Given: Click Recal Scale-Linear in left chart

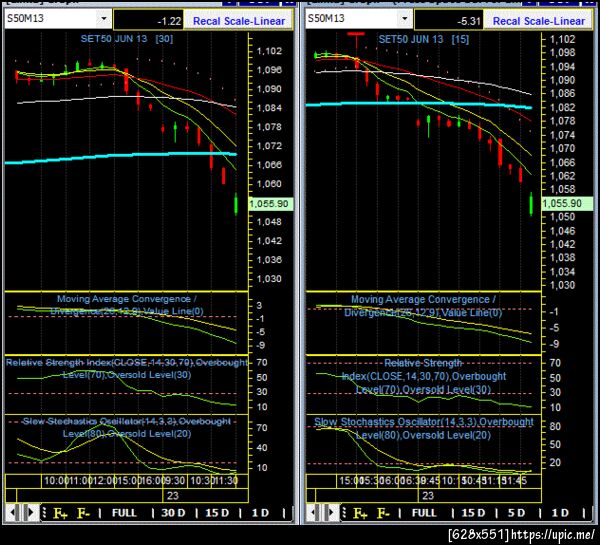Looking at the screenshot, I should (239, 21).
